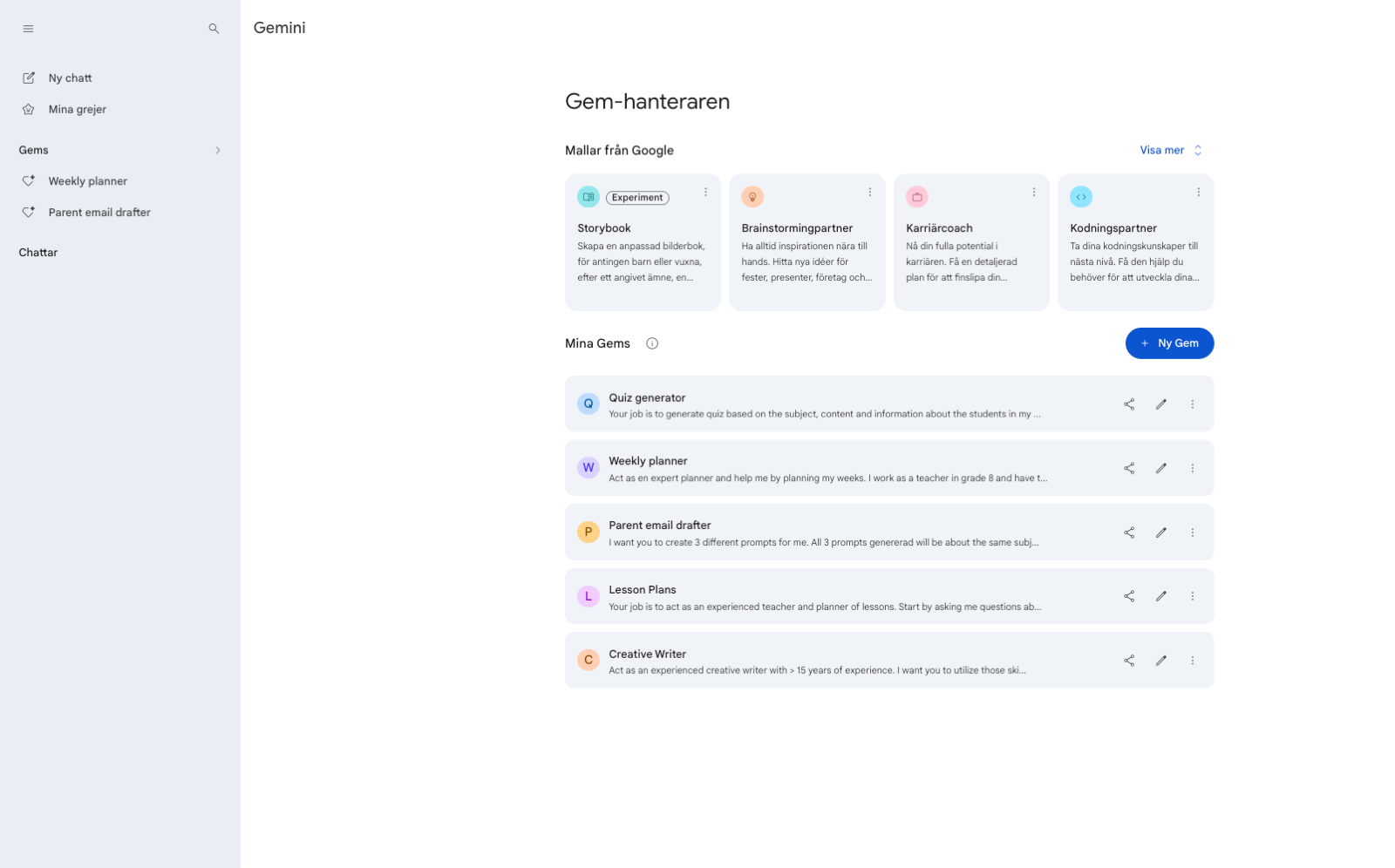Image resolution: width=1395 pixels, height=868 pixels.
Task: Share the Lesson Plans Gem
Action: [1129, 596]
